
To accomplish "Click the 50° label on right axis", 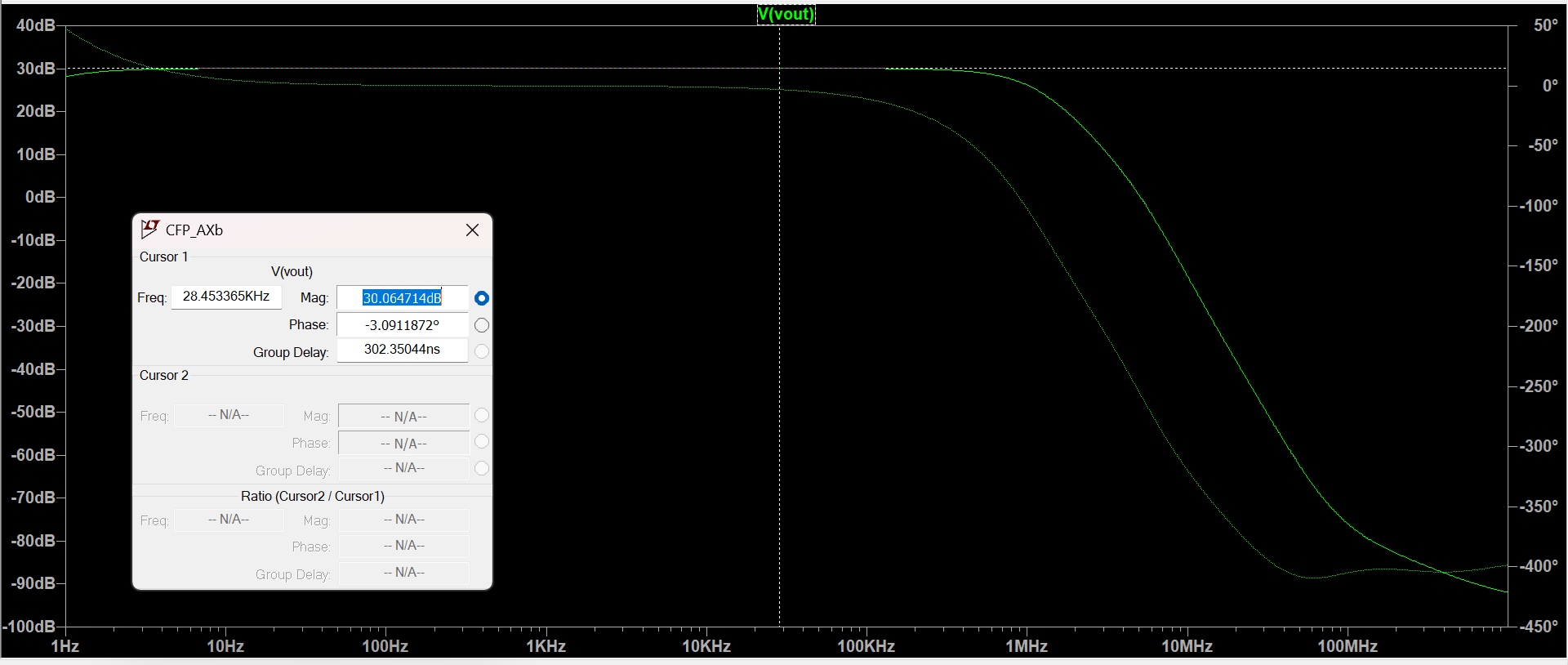I will pos(1546,25).
